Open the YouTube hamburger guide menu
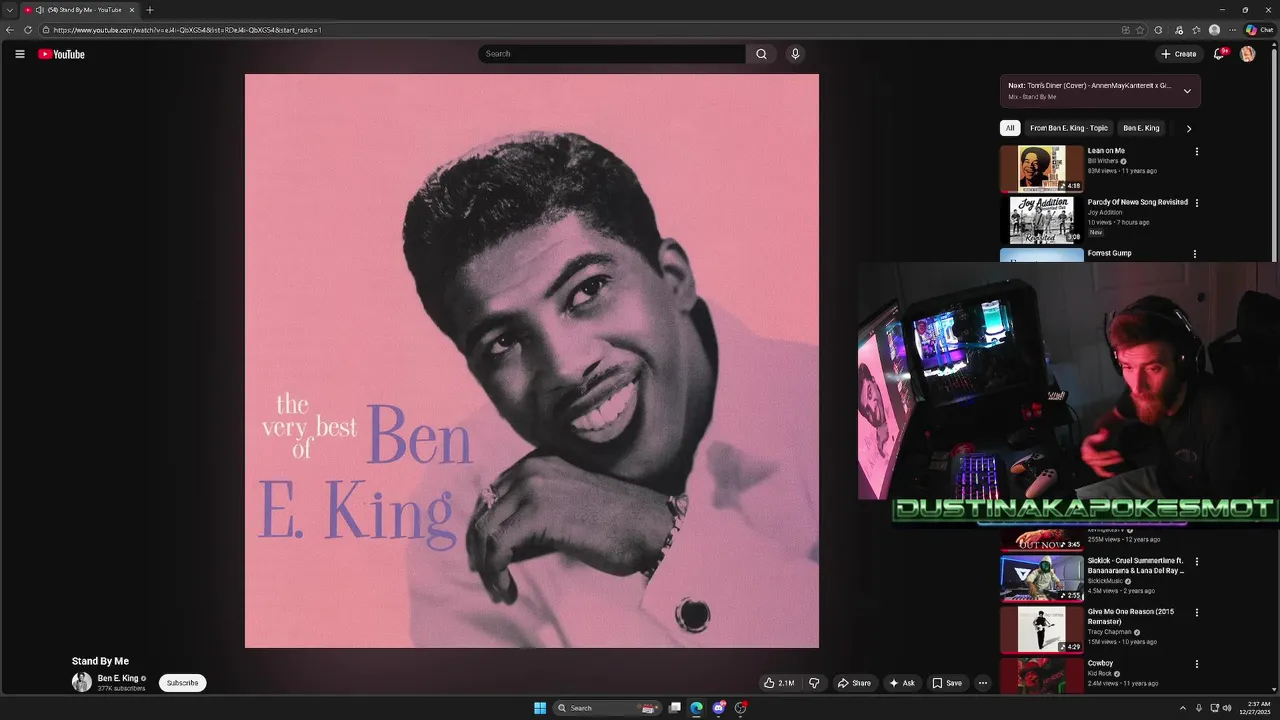Image resolution: width=1280 pixels, height=720 pixels. coord(19,54)
